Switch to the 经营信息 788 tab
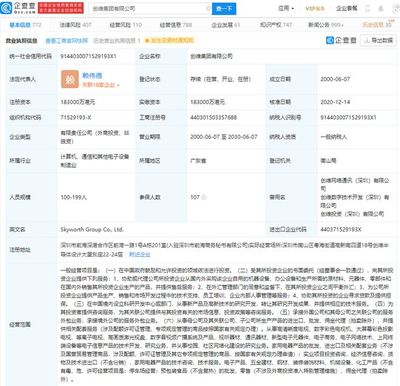The image size is (400, 386). click(176, 25)
